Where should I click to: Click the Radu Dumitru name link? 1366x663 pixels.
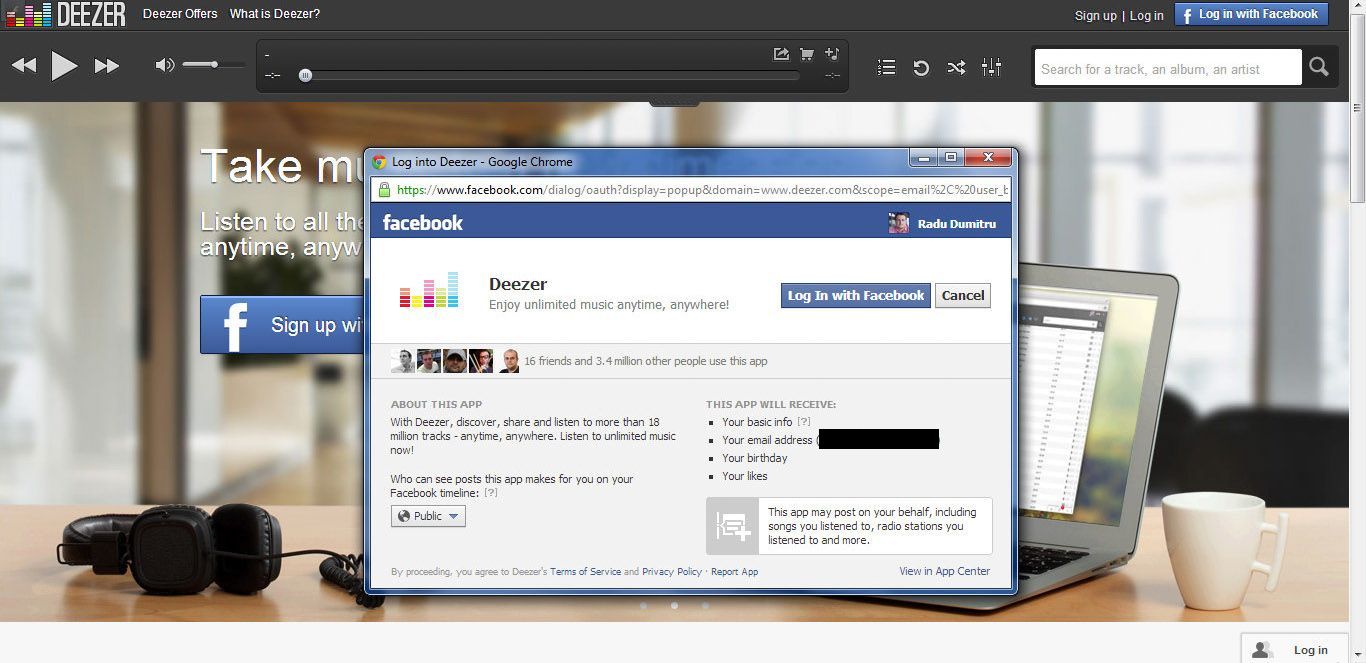tap(957, 224)
